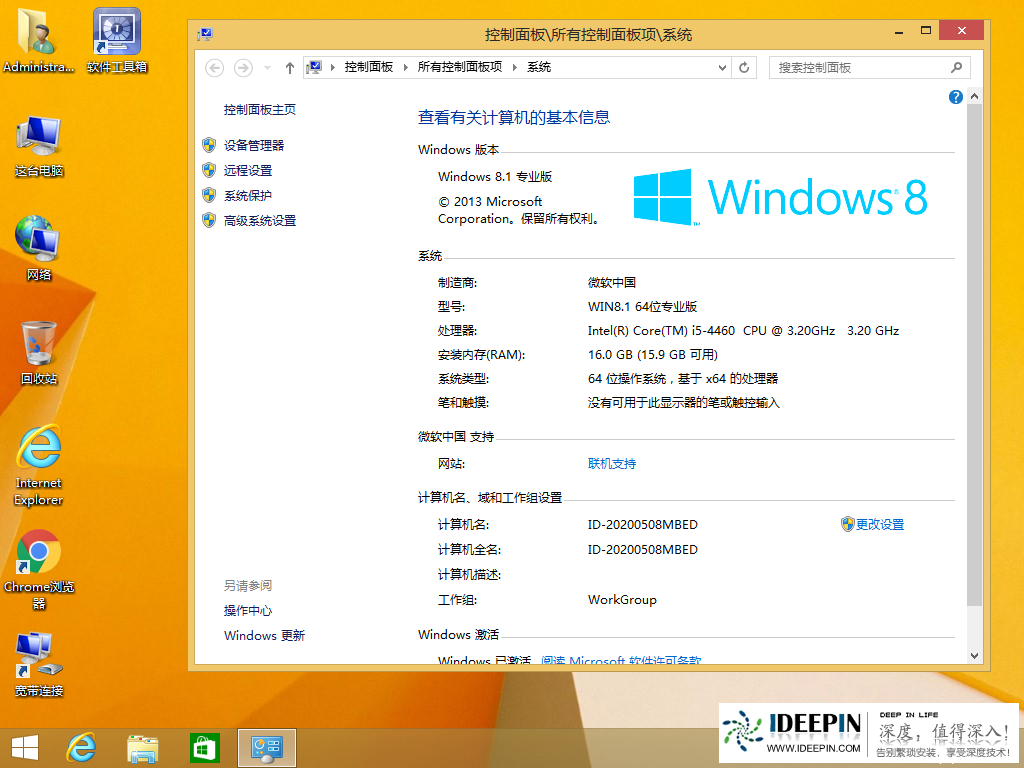
Task: Expand the chevron after 控制面板 breadcrumb
Action: tap(405, 67)
